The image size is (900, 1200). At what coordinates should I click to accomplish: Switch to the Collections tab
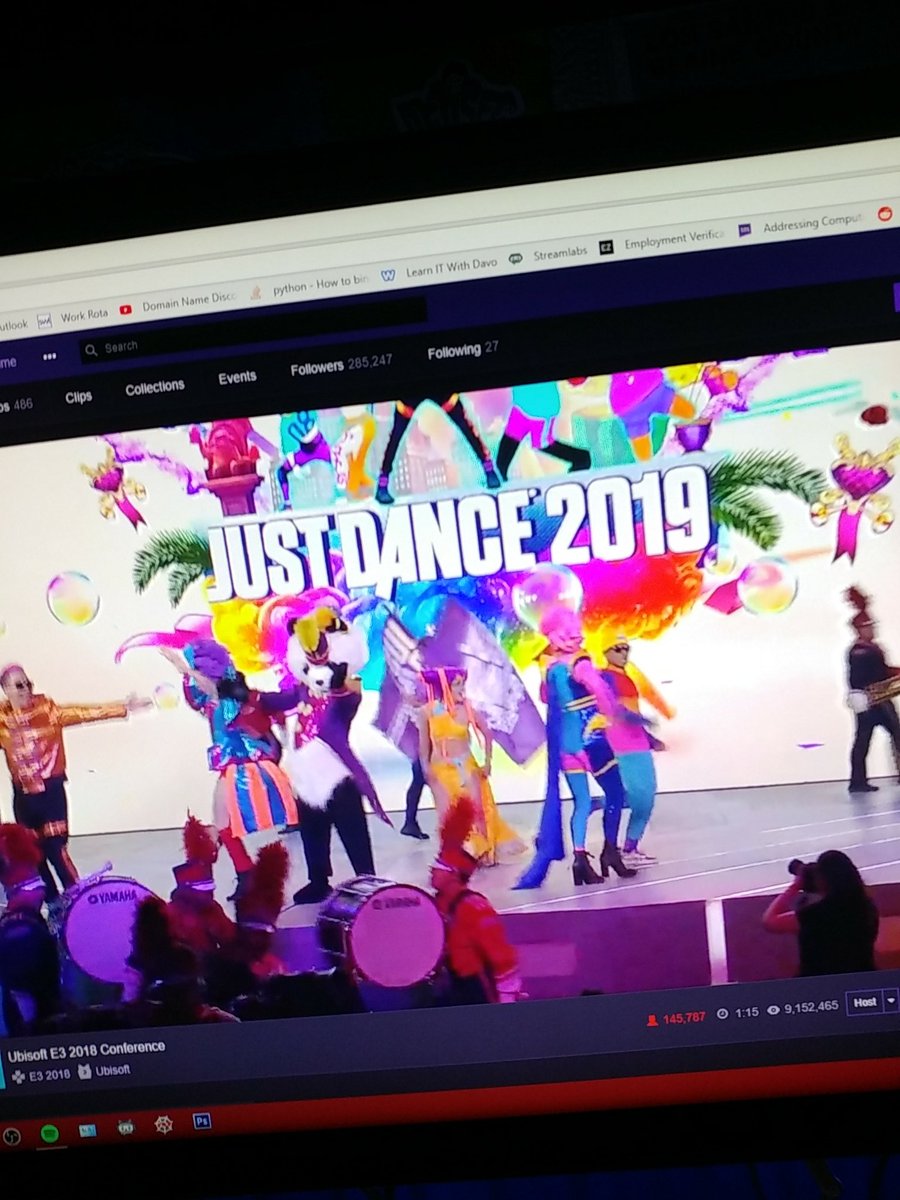(x=155, y=388)
